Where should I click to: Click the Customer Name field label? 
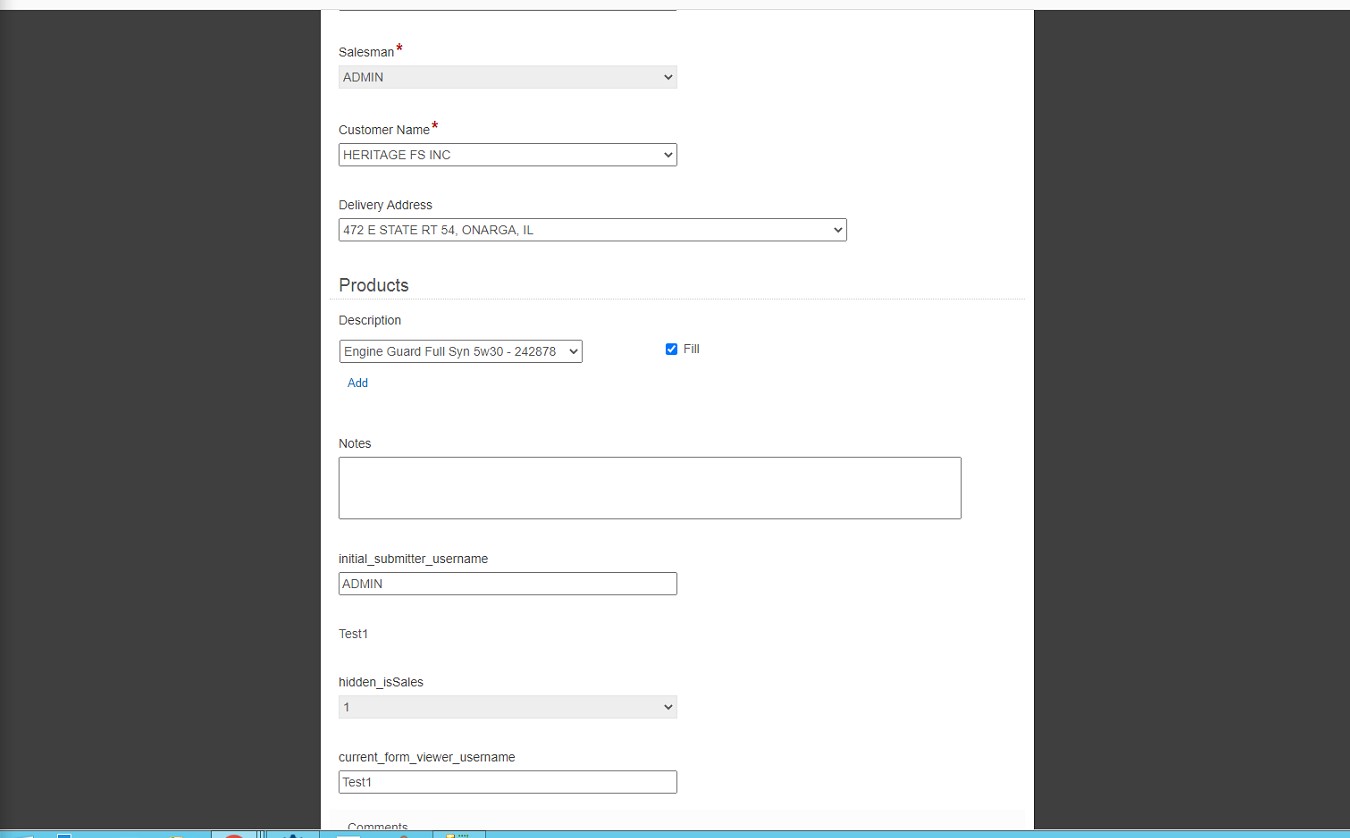click(384, 130)
